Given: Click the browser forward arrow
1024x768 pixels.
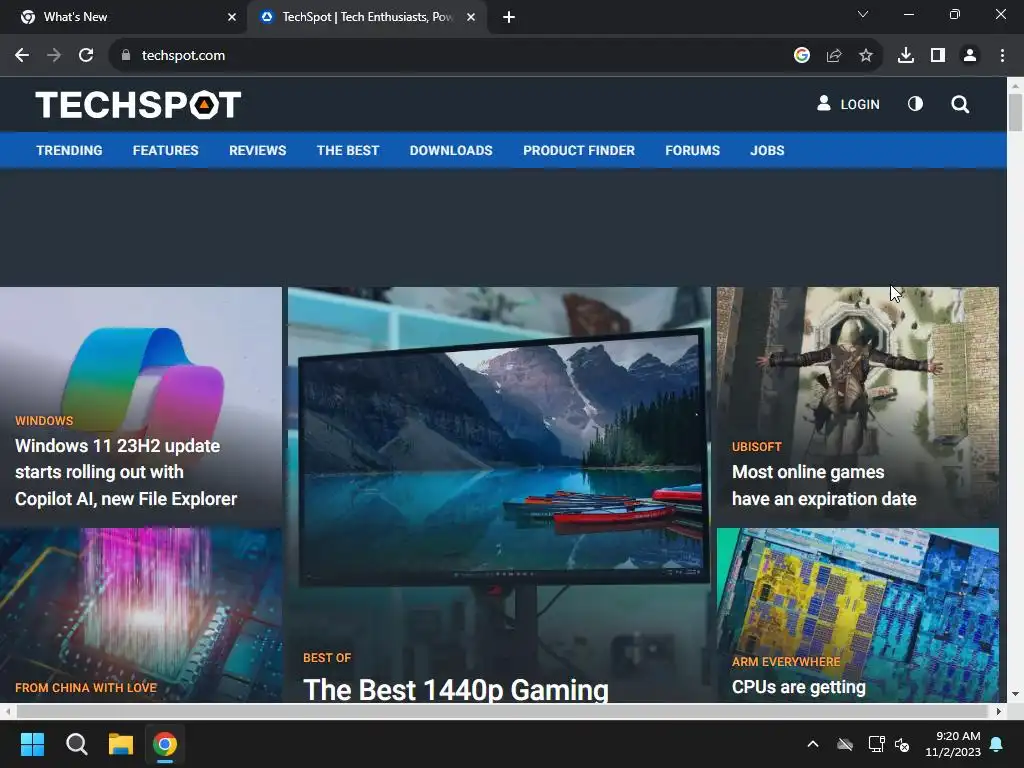Looking at the screenshot, I should 54,56.
